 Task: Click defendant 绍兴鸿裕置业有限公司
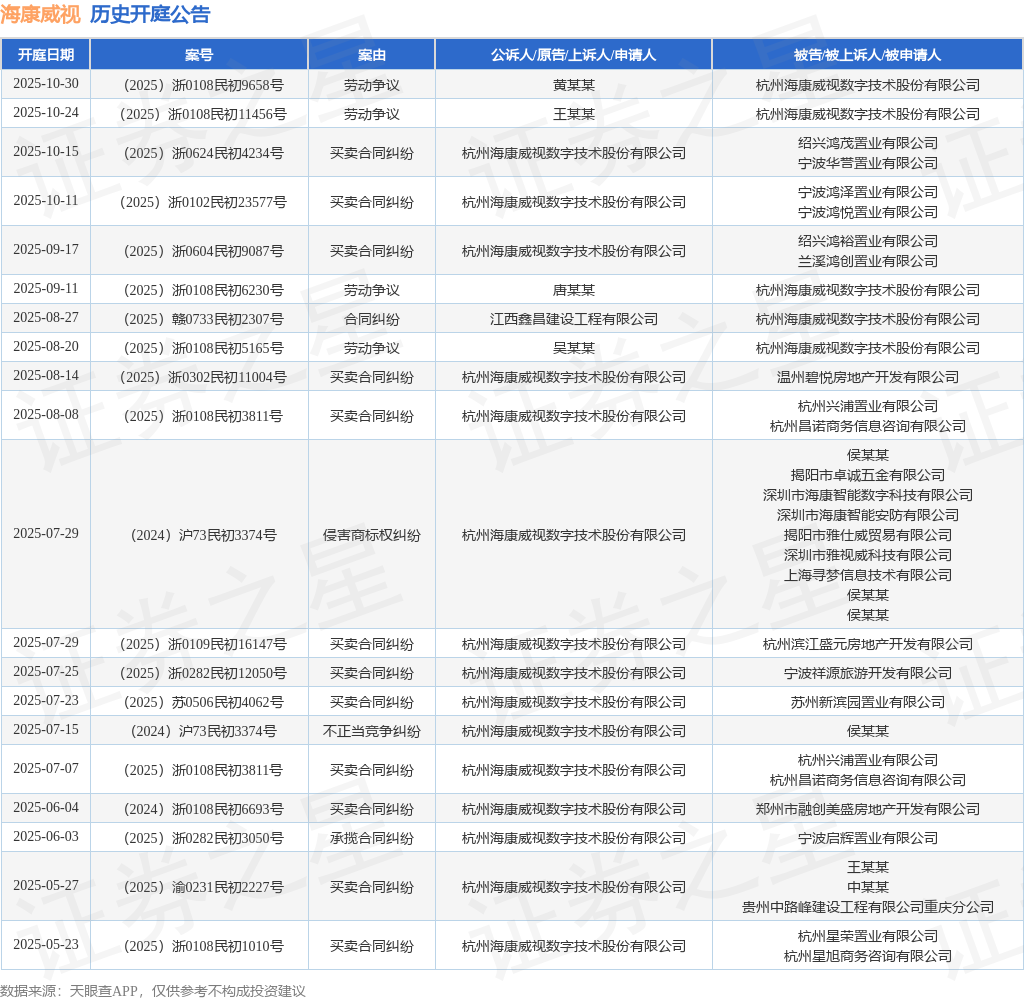pos(867,241)
